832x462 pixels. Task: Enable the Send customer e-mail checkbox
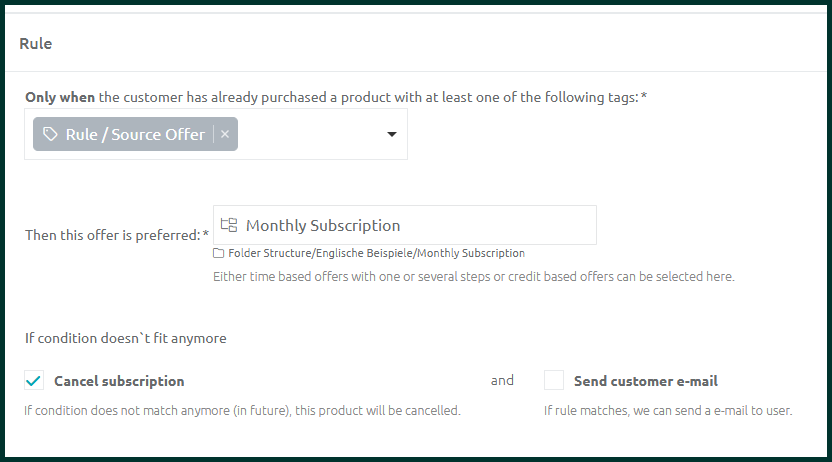554,380
